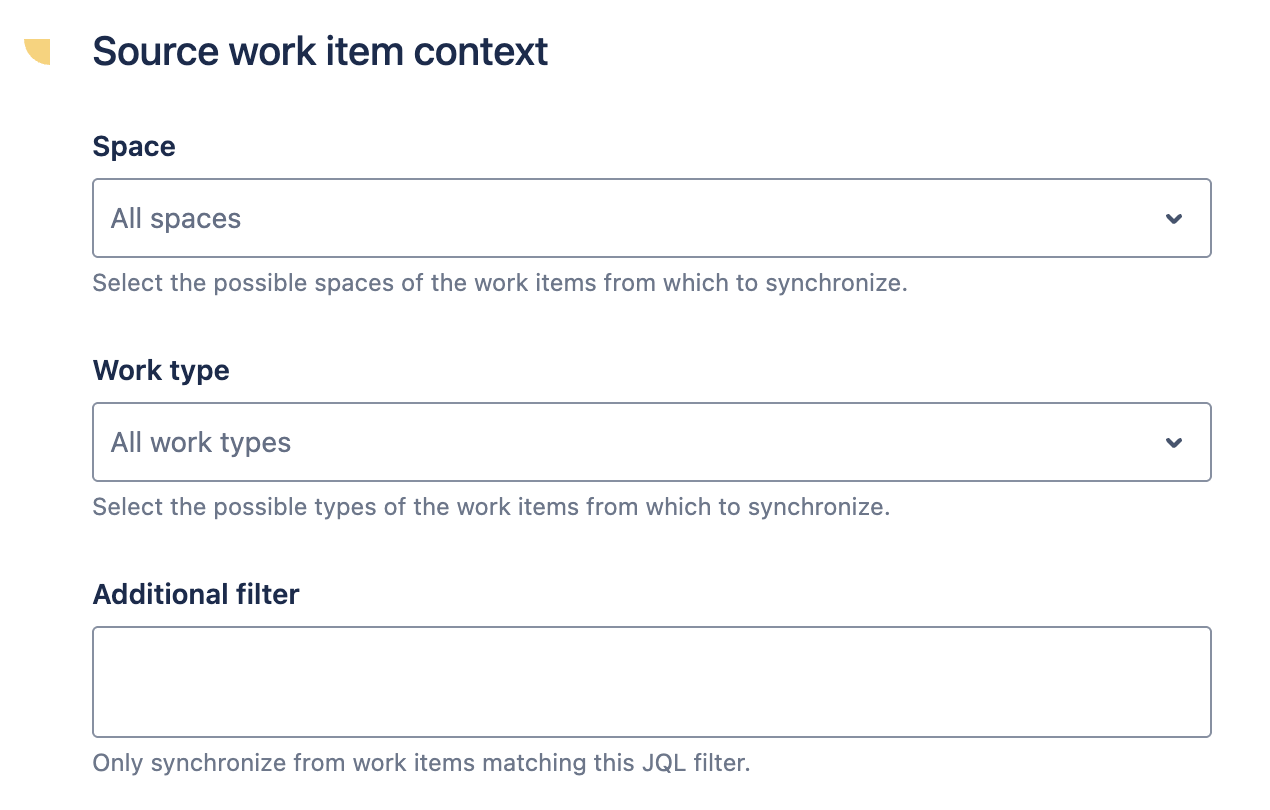Image resolution: width=1270 pixels, height=810 pixels.
Task: Click the Source work item context heading
Action: pyautogui.click(x=320, y=52)
